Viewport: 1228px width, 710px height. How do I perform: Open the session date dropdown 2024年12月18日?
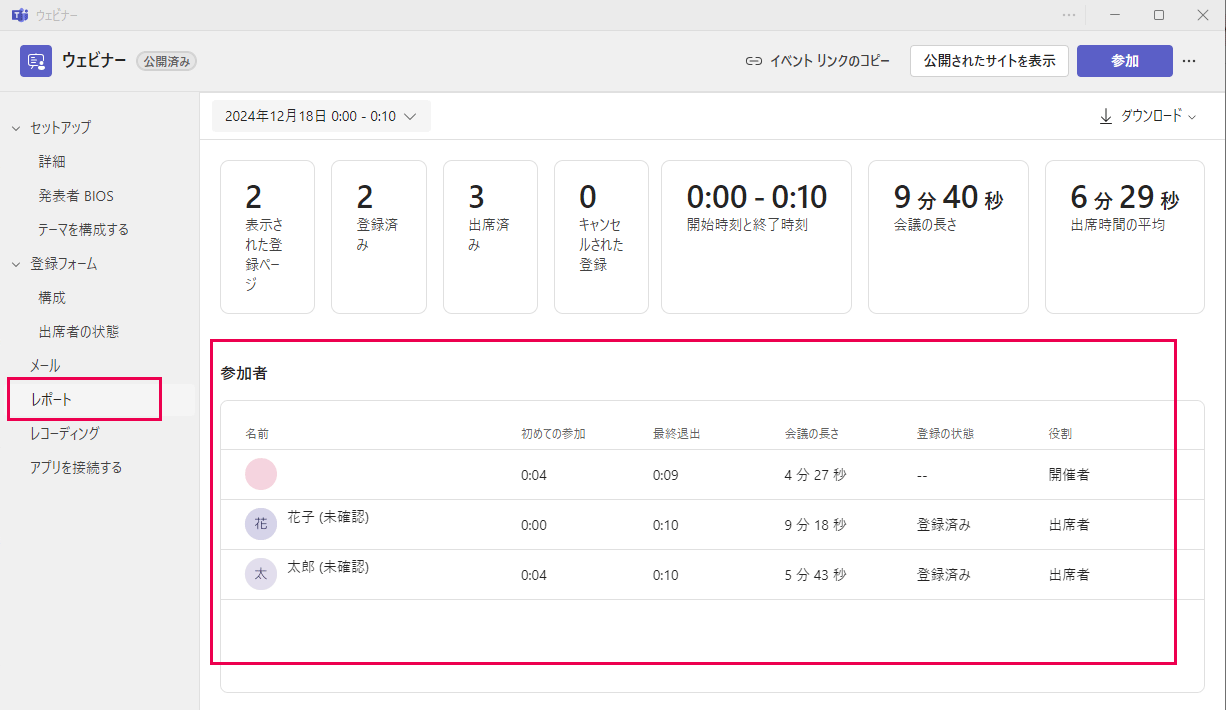coord(321,116)
